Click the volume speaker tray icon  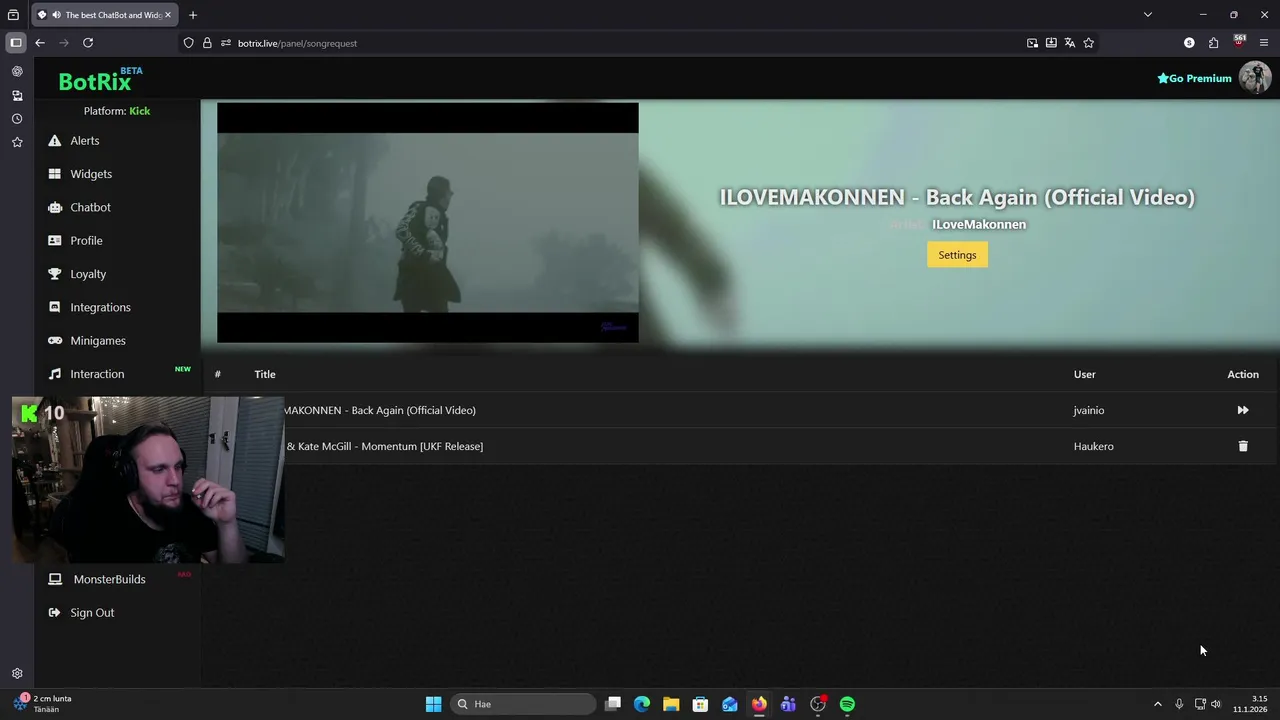(x=1216, y=704)
